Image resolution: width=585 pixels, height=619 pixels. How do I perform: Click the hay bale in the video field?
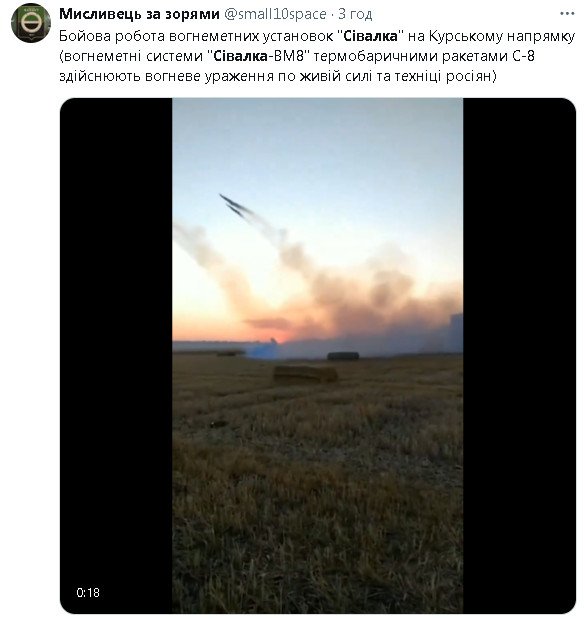coord(305,374)
